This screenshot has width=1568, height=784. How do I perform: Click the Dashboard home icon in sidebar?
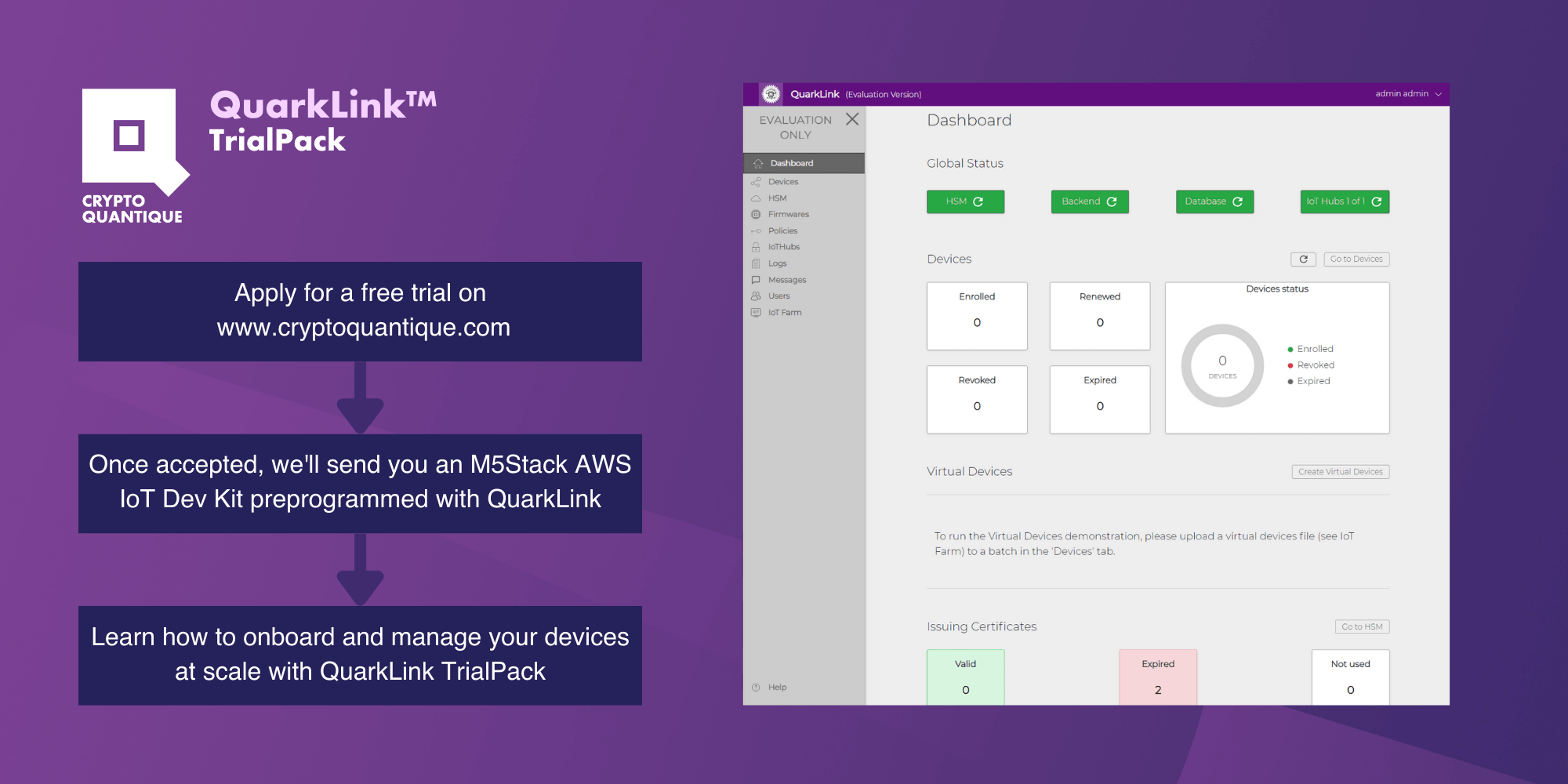tap(757, 163)
